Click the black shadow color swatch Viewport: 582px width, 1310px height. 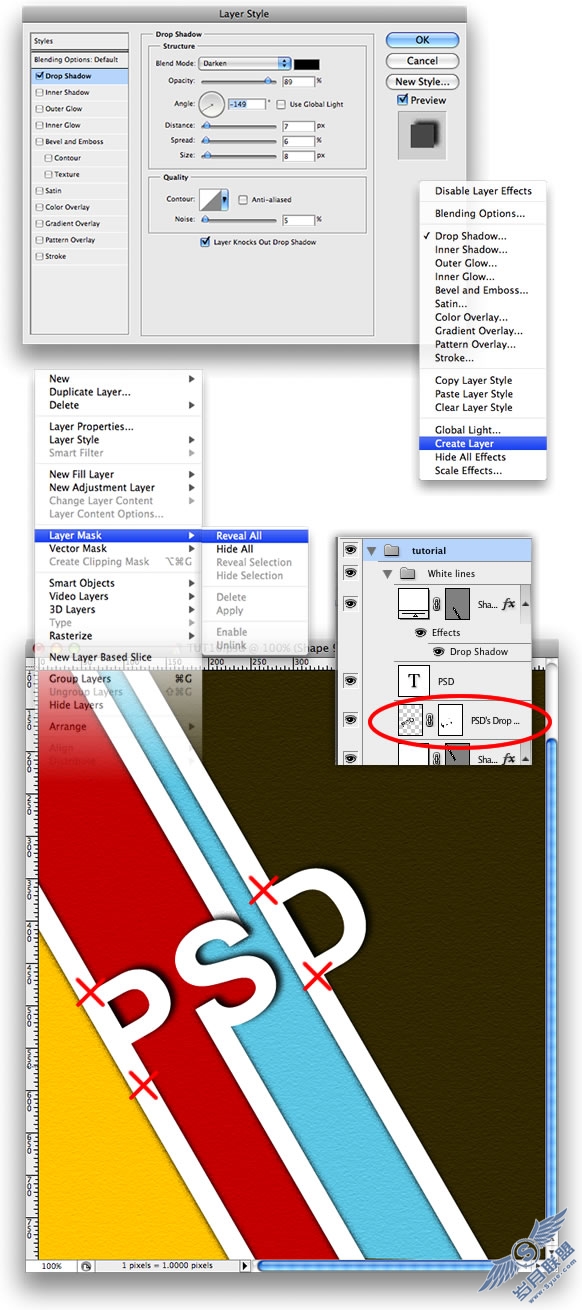pyautogui.click(x=306, y=64)
